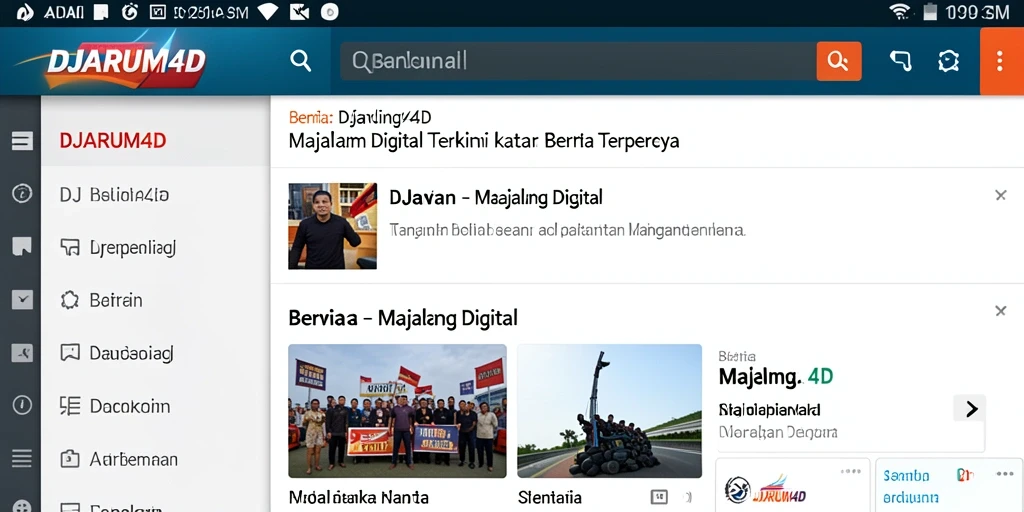
Task: Click the orange search submit button
Action: coord(839,61)
